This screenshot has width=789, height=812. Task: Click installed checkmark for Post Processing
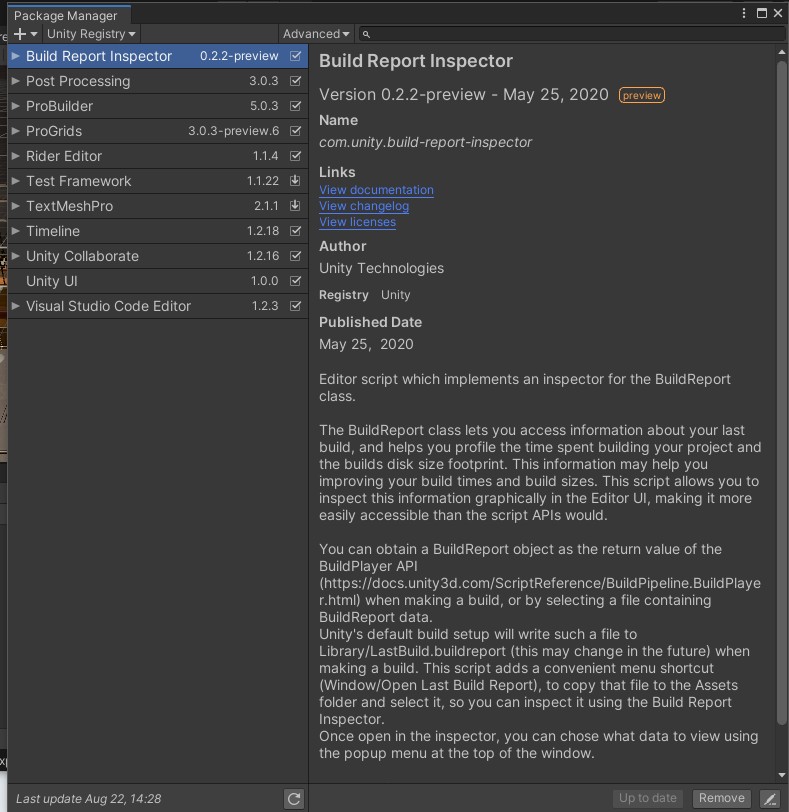tap(295, 81)
